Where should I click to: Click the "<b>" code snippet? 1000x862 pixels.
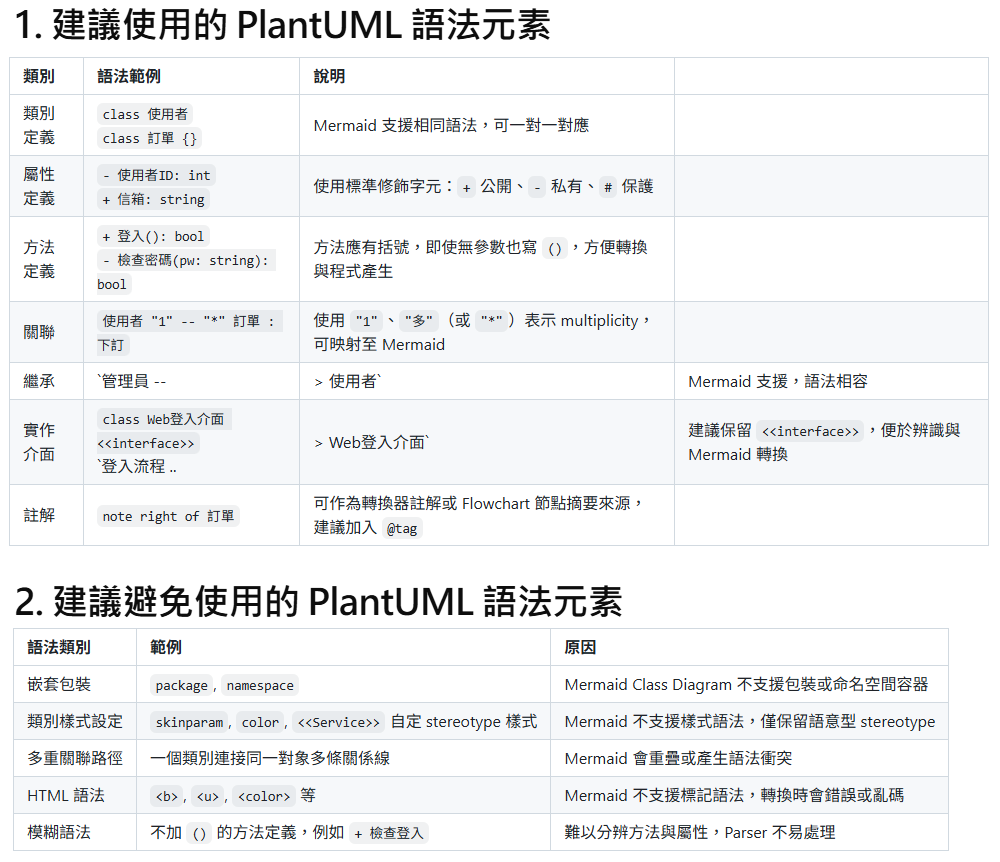(166, 796)
